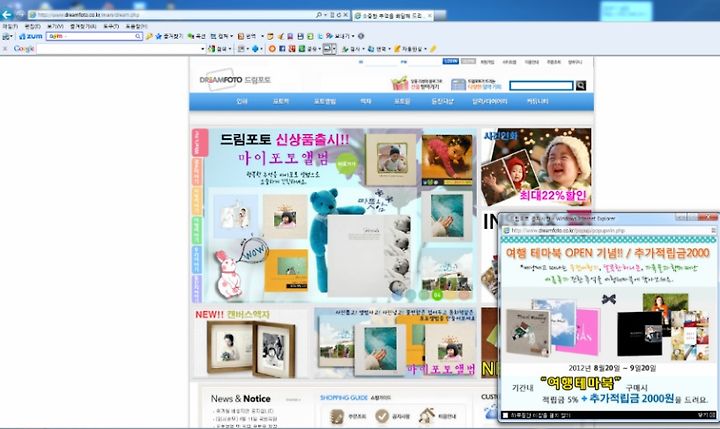The height and width of the screenshot is (429, 720).
Task: Click the orange circle icon in Google toolbar
Action: [x=272, y=49]
